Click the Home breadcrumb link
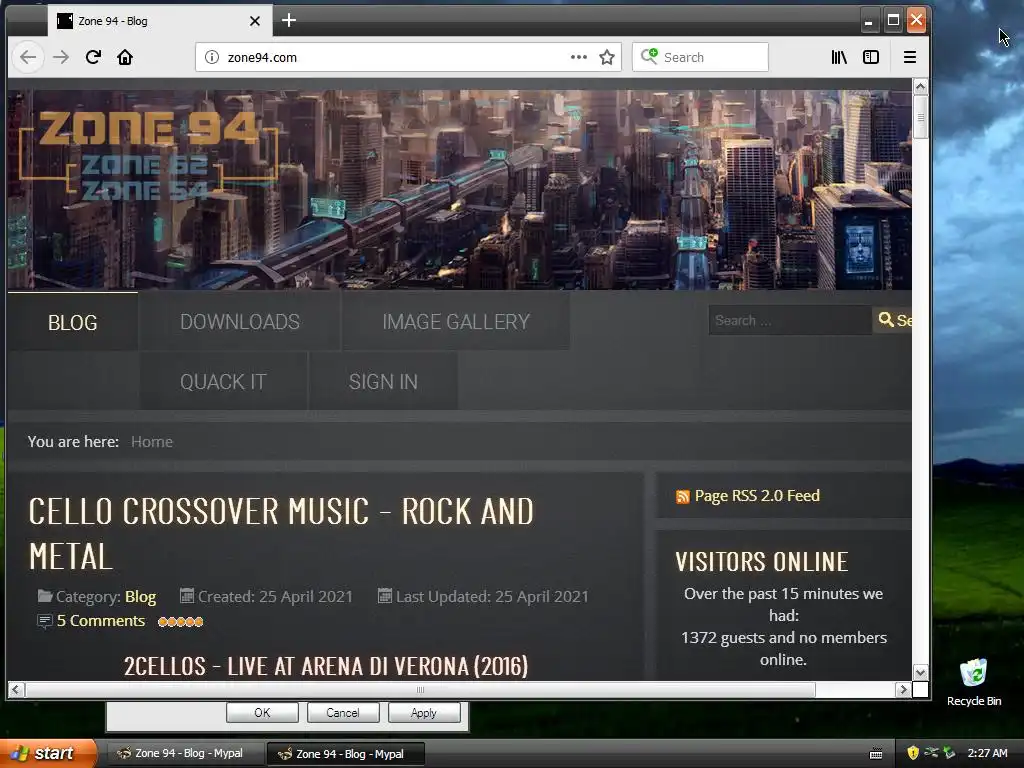 (x=152, y=442)
